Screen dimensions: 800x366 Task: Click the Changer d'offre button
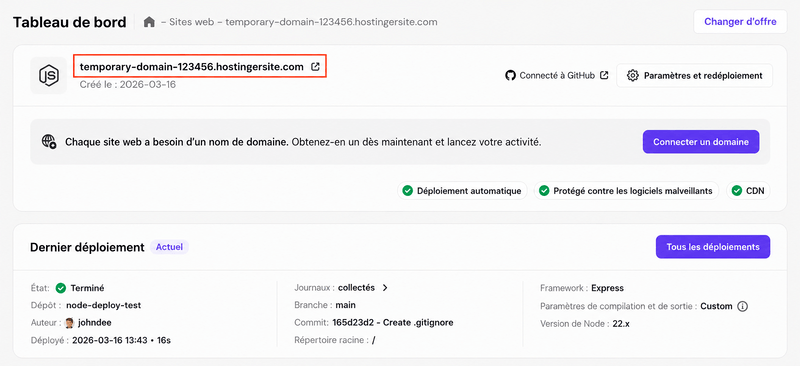(x=740, y=22)
